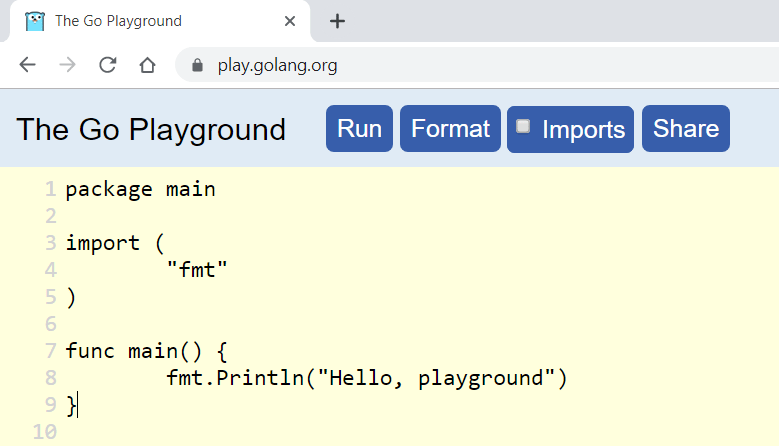Enable the Imports checkbox
Viewport: 779px width, 446px height.
click(523, 127)
